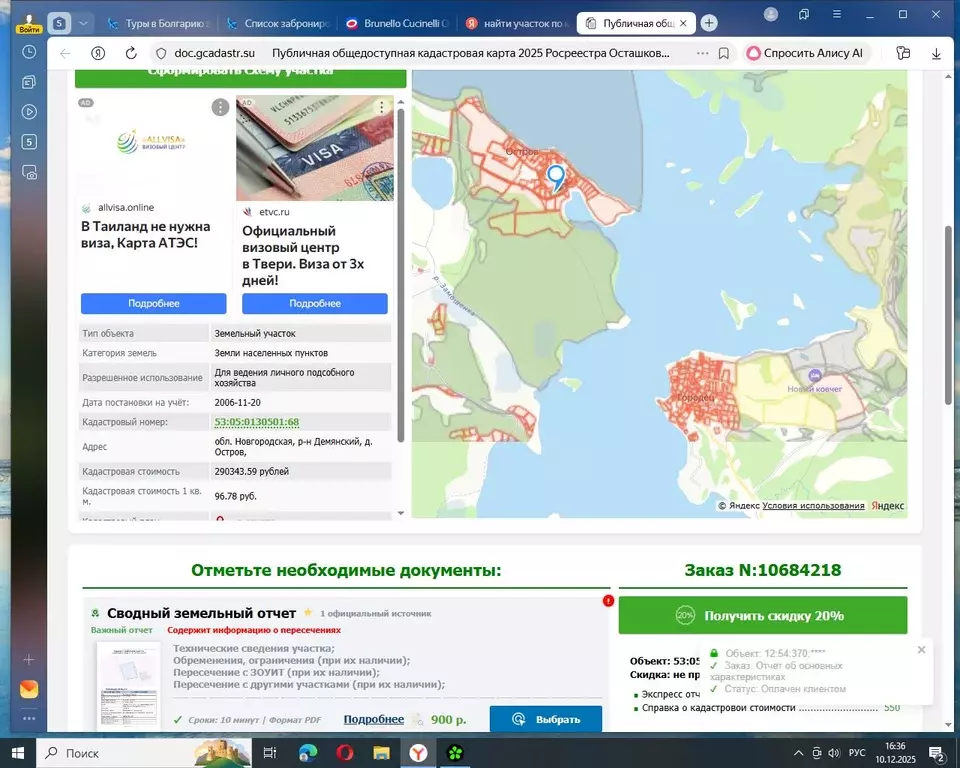Open the allvisa ad options menu
The image size is (960, 768).
point(220,107)
